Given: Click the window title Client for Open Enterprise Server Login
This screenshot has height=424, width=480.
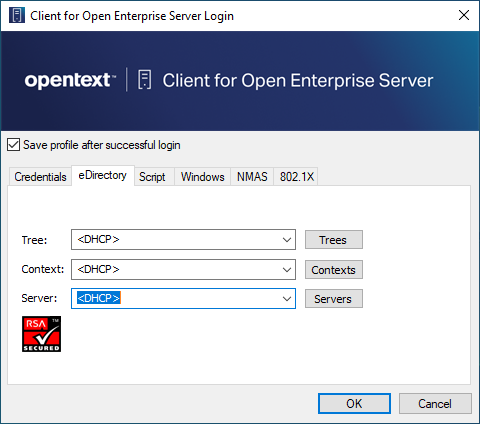Looking at the screenshot, I should click(132, 16).
